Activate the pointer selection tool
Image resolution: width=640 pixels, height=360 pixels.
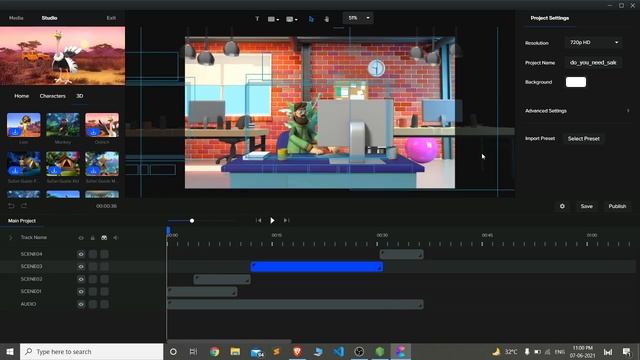click(311, 19)
